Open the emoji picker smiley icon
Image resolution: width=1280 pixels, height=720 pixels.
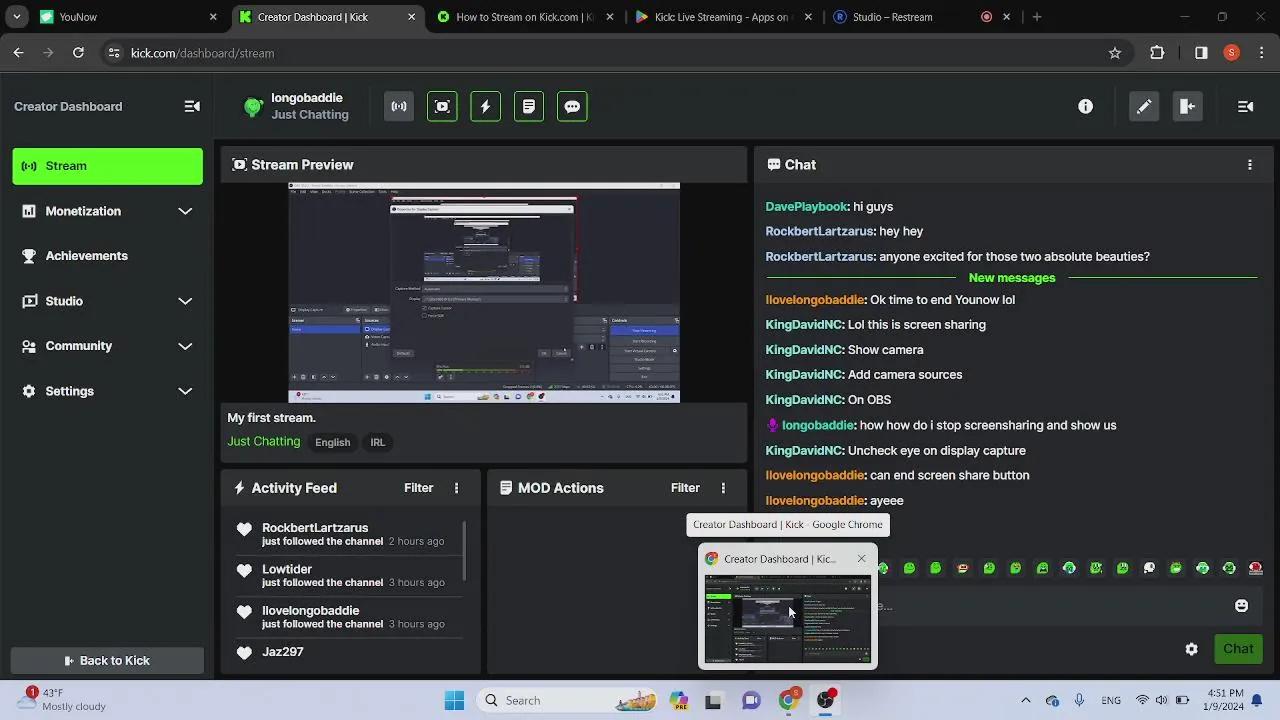1241,606
